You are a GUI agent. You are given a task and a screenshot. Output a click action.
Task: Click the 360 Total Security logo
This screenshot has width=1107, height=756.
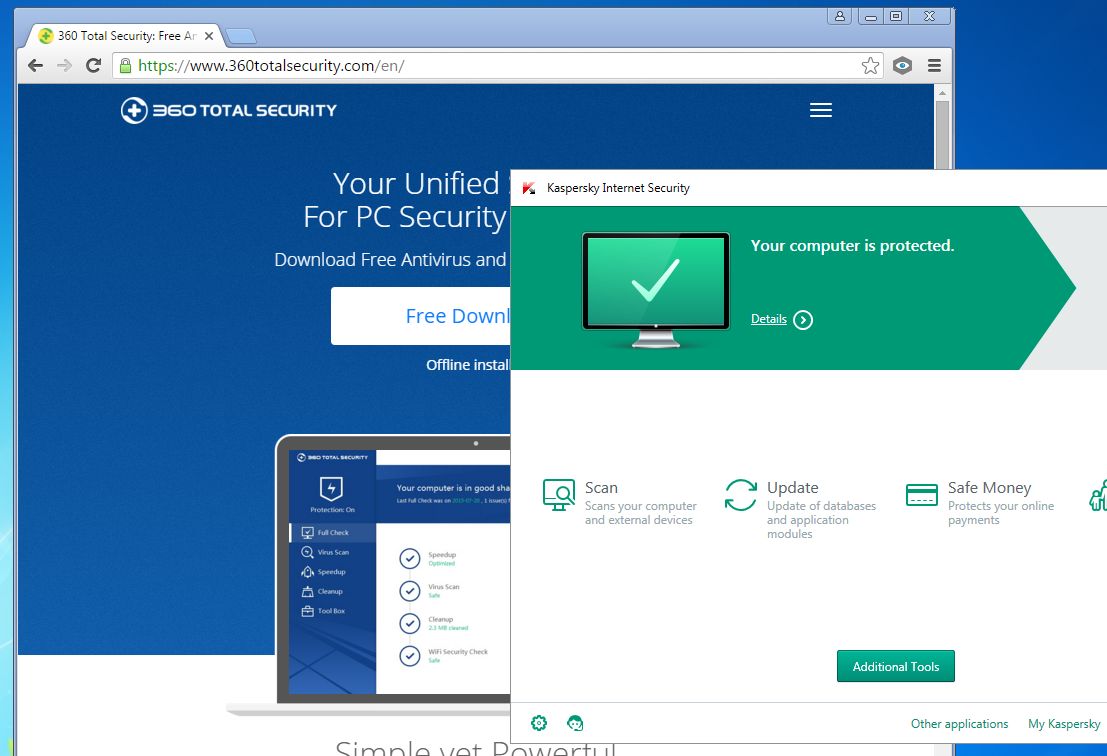point(229,110)
